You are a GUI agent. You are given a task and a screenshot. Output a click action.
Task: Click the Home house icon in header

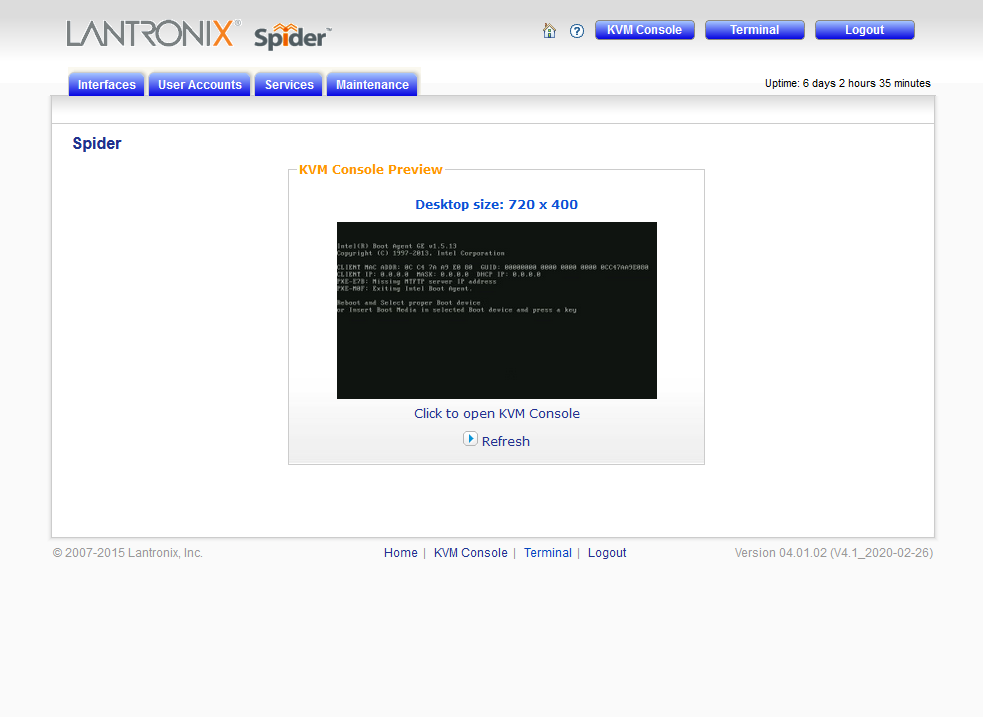[549, 31]
